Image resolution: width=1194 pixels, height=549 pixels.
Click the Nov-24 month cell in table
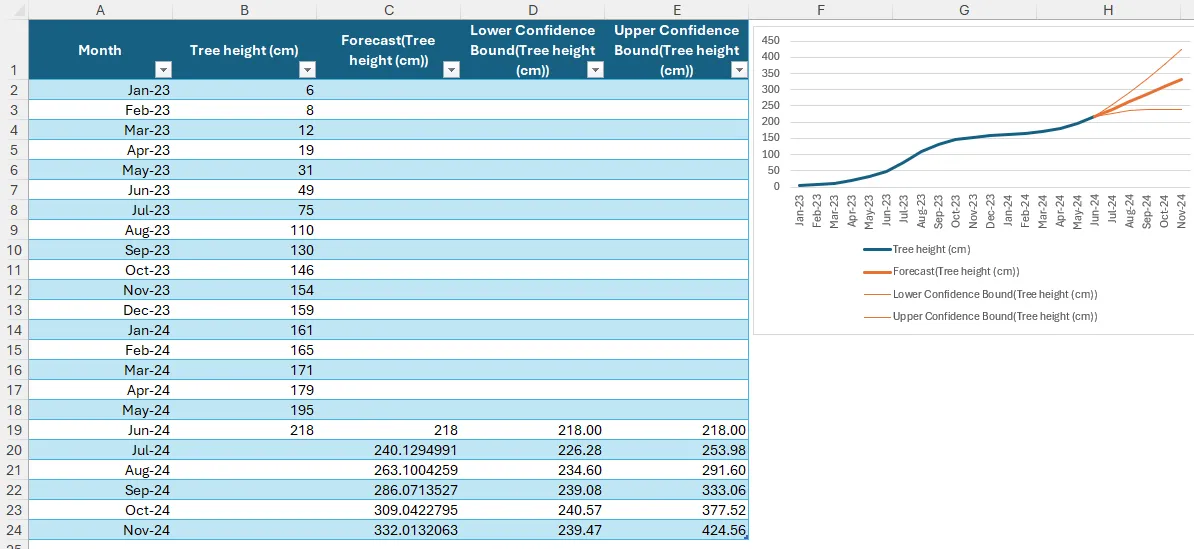(x=101, y=529)
